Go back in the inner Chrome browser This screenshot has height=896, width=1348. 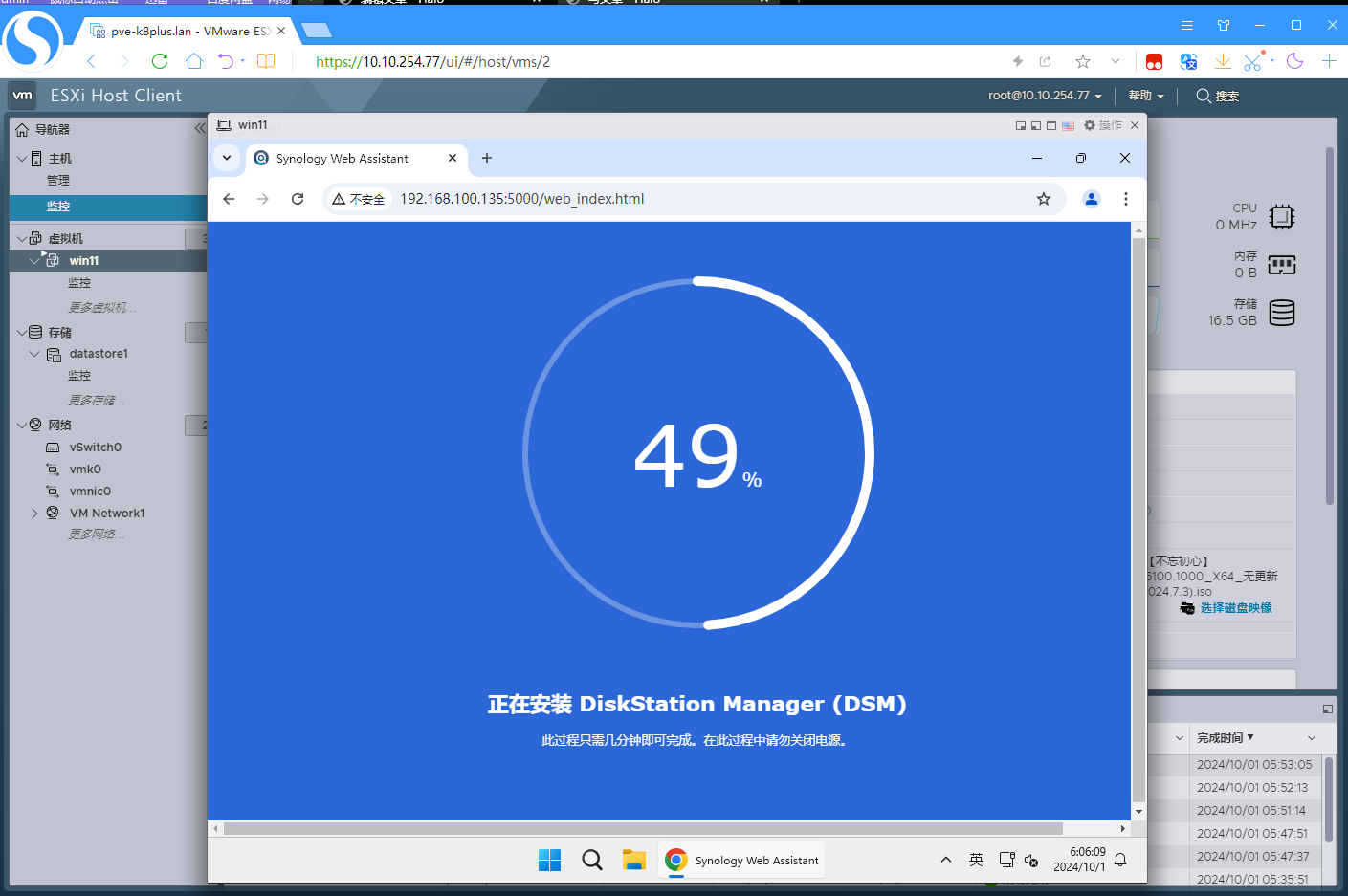(229, 199)
